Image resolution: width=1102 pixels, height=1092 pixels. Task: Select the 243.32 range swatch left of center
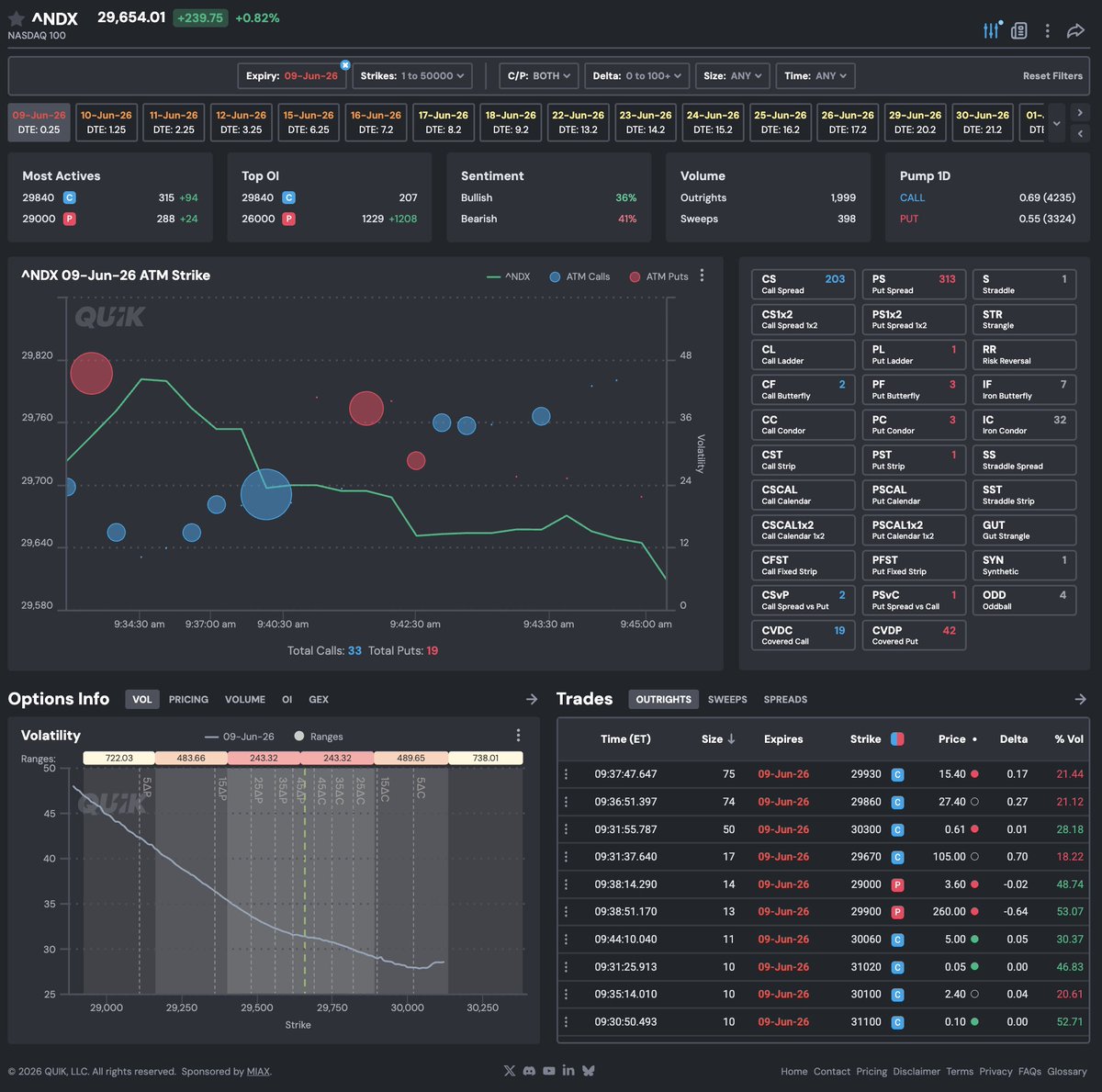264,759
